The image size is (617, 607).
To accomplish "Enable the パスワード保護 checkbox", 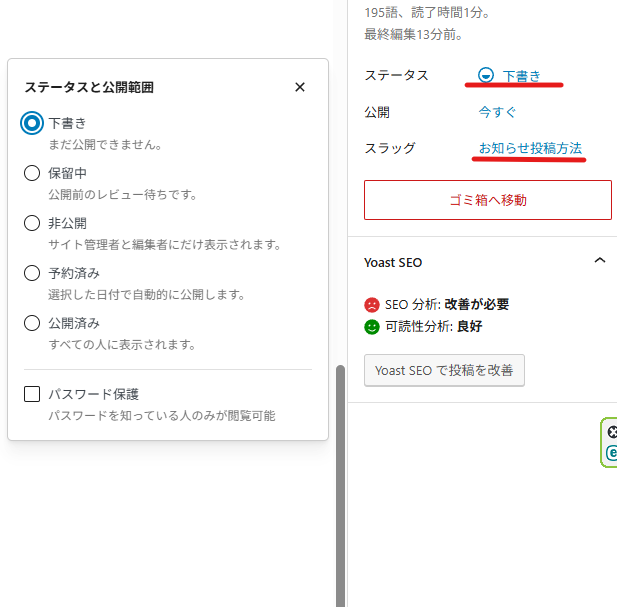I will 32,394.
